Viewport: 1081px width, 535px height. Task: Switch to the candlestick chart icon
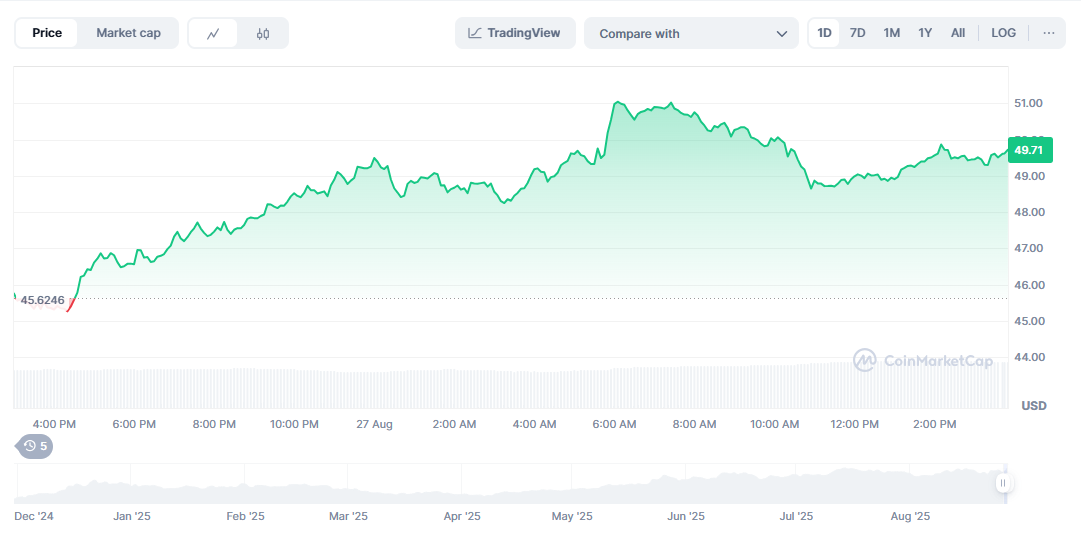coord(263,33)
